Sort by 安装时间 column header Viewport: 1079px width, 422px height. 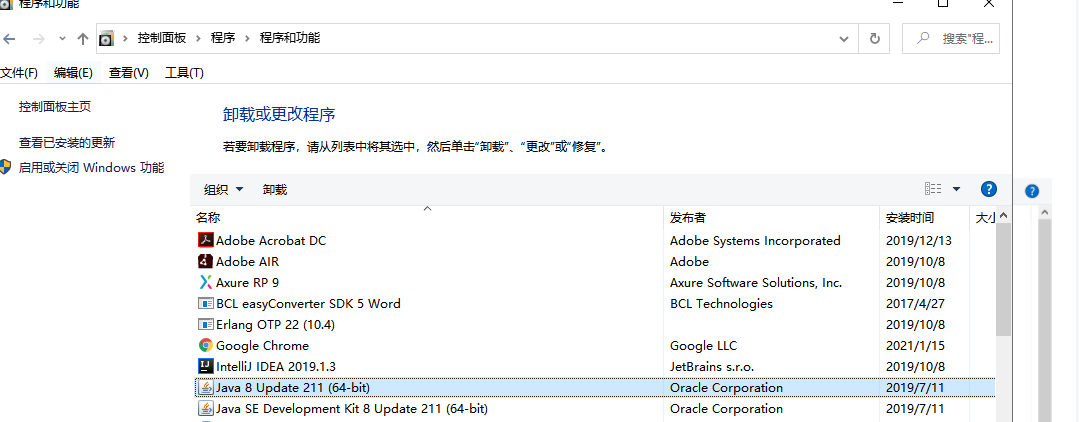[x=924, y=218]
